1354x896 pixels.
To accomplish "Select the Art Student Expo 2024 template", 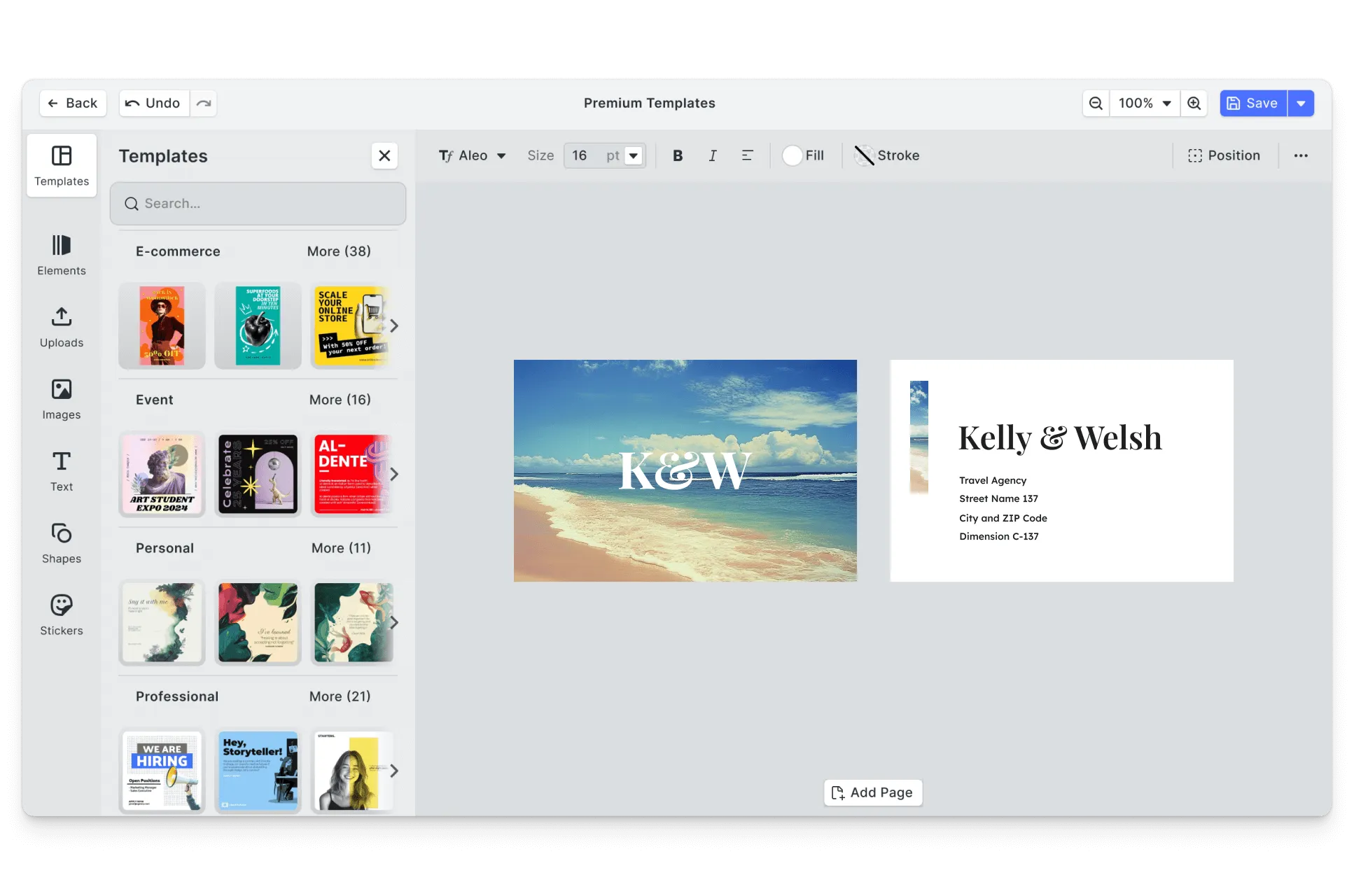I will pyautogui.click(x=162, y=475).
